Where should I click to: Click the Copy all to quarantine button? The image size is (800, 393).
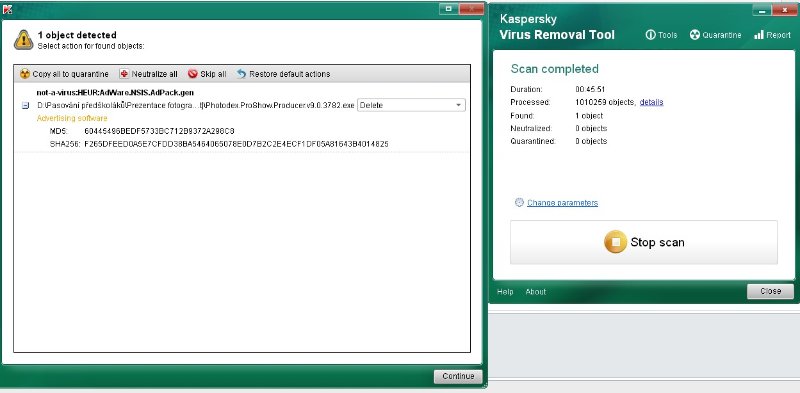coord(64,74)
